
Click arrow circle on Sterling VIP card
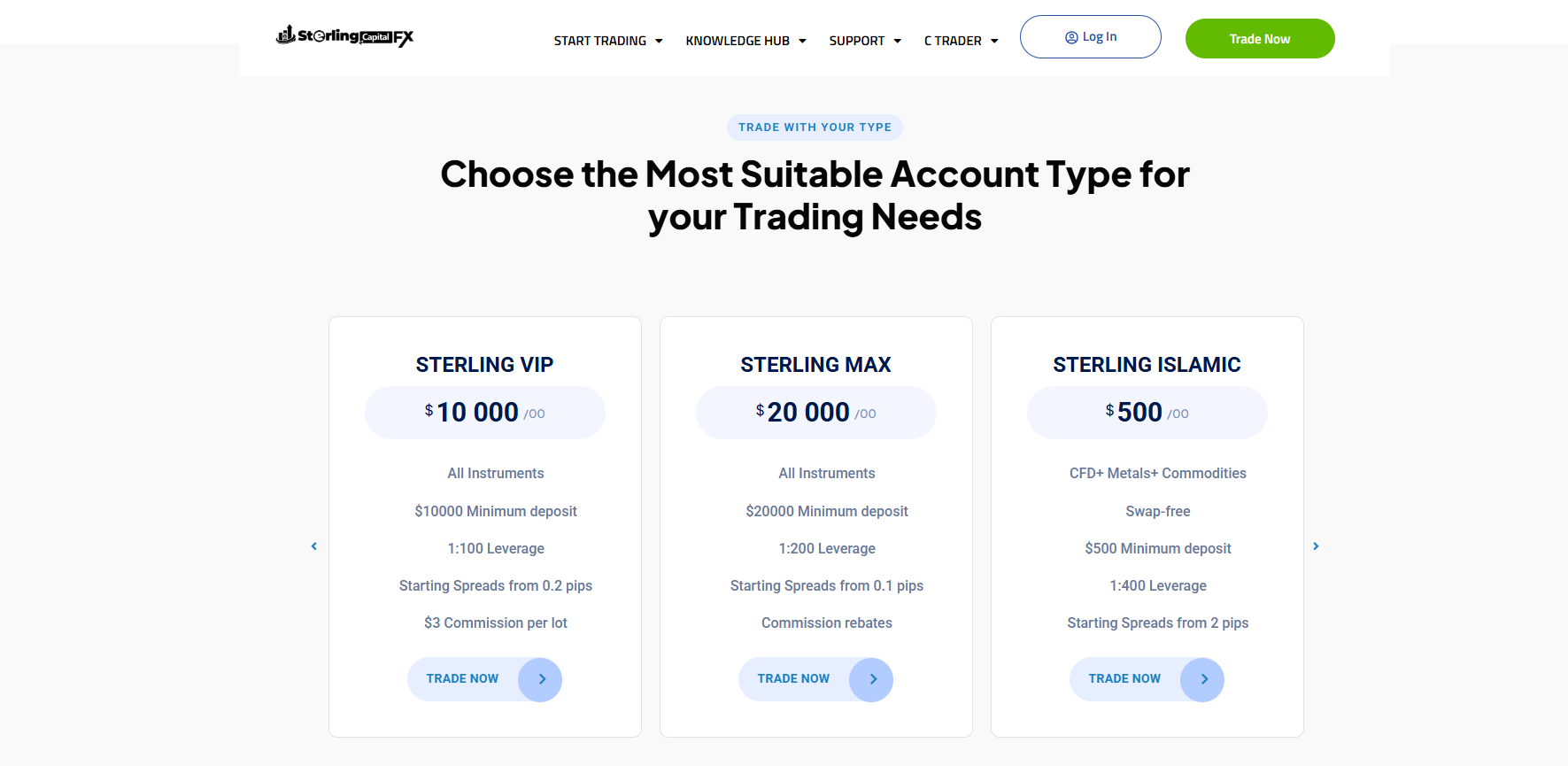540,679
